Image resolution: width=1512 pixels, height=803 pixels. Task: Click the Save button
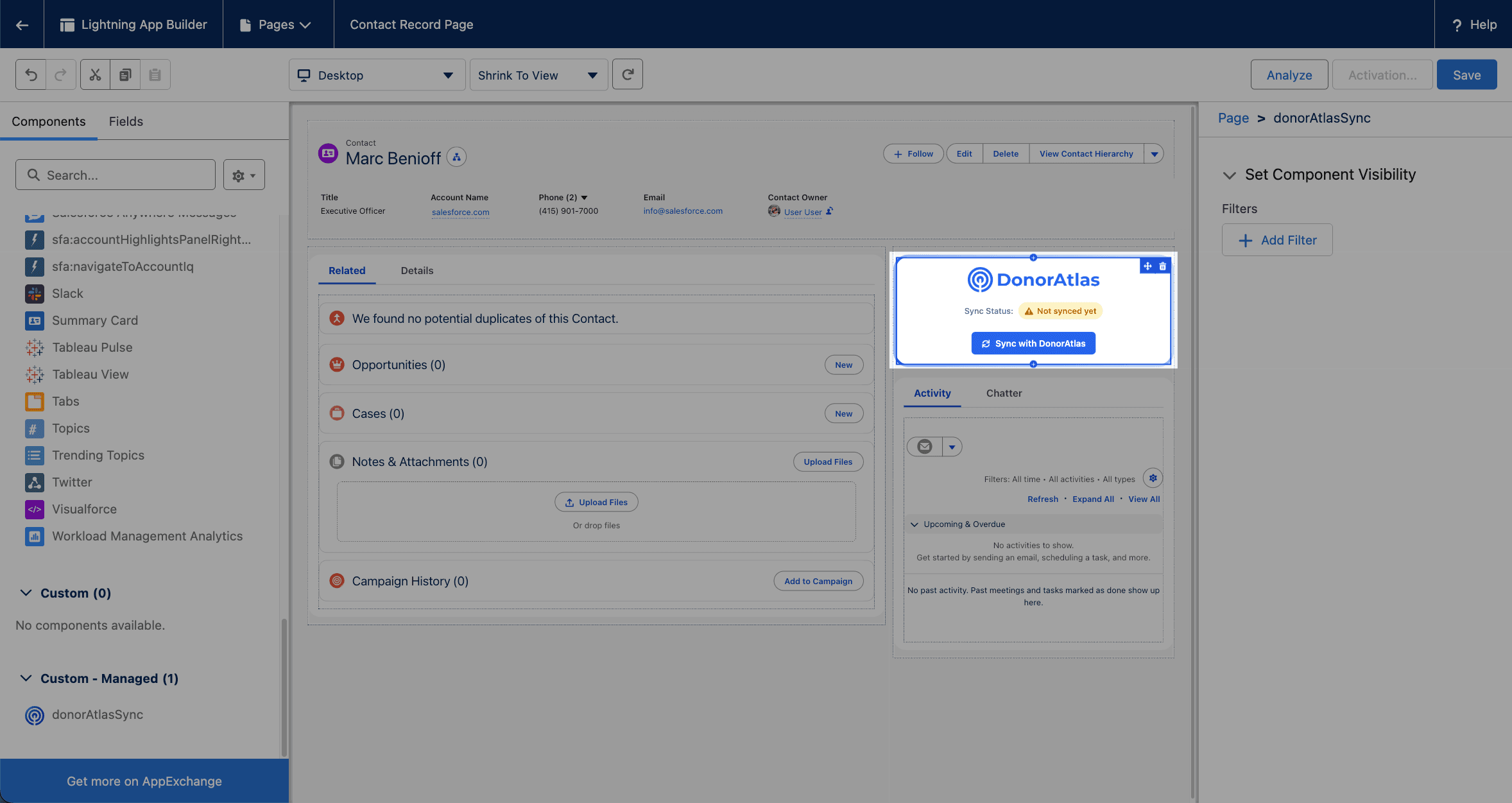tap(1466, 74)
